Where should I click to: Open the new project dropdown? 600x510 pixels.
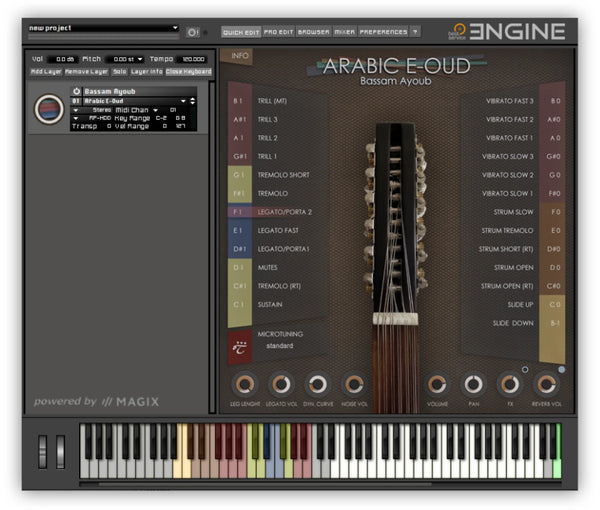click(175, 28)
